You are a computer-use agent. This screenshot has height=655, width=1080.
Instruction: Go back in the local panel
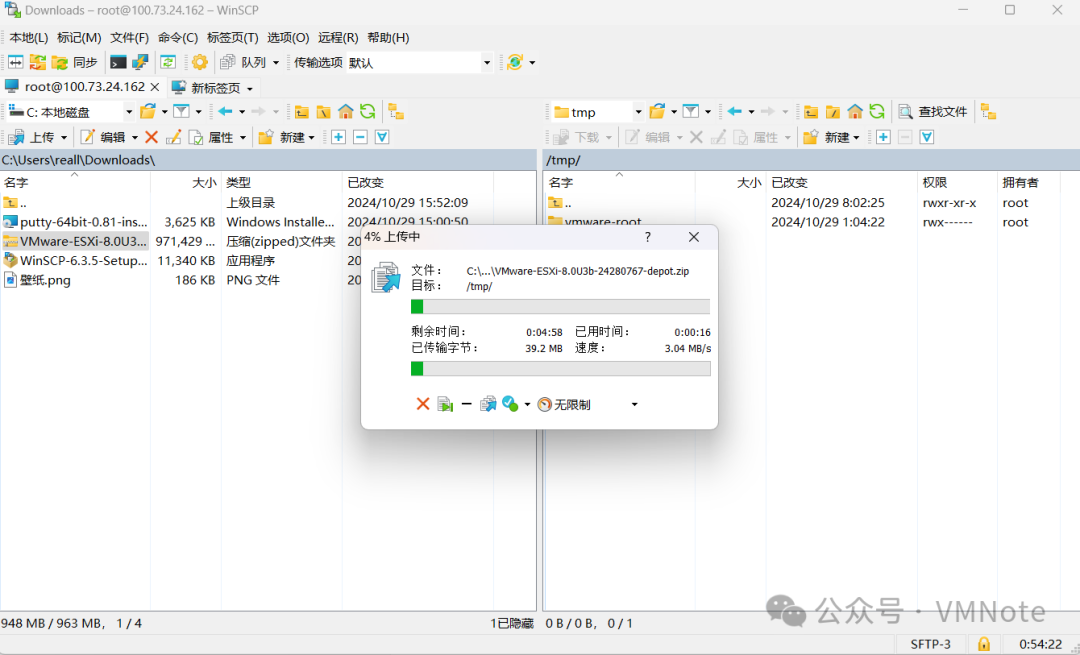pos(225,112)
